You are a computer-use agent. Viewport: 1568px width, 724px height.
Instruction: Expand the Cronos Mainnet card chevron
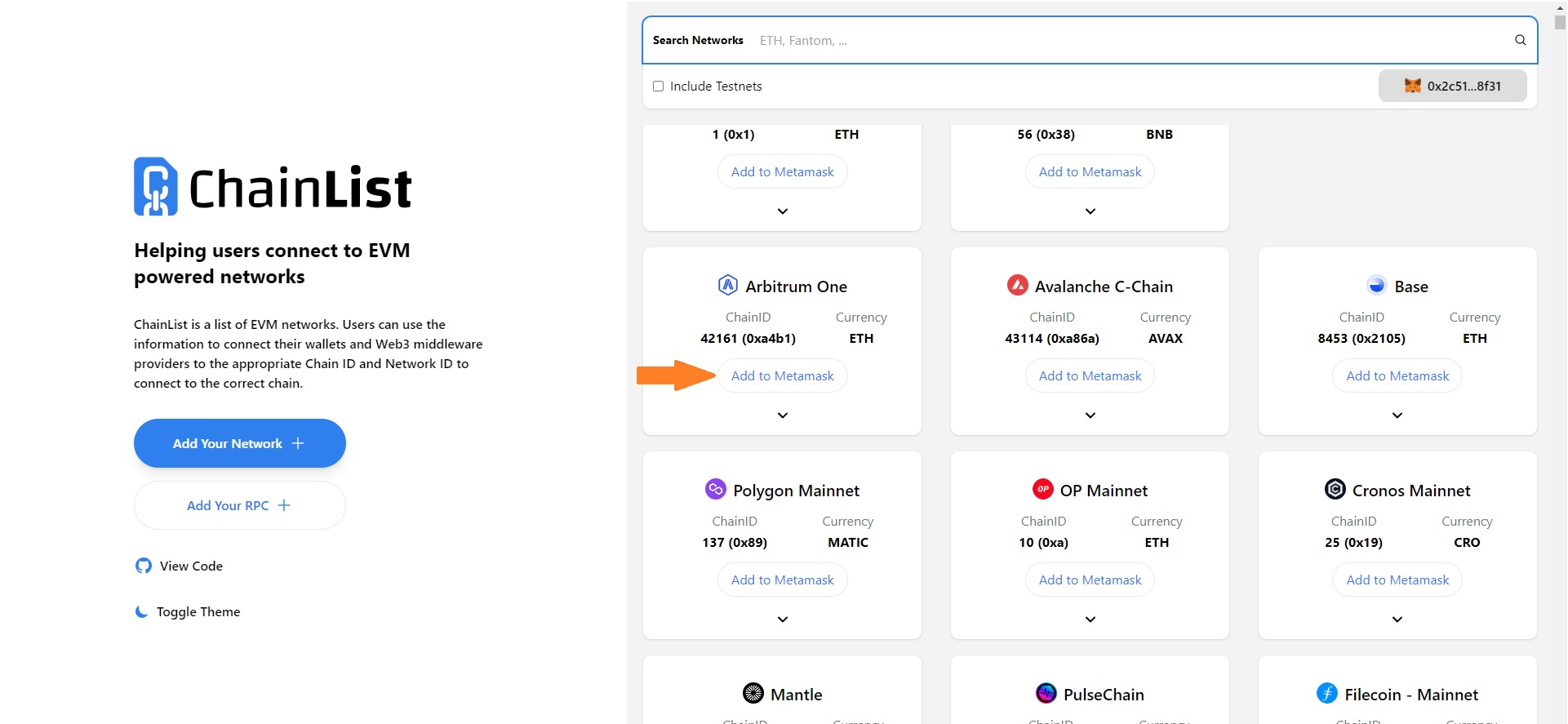1397,620
